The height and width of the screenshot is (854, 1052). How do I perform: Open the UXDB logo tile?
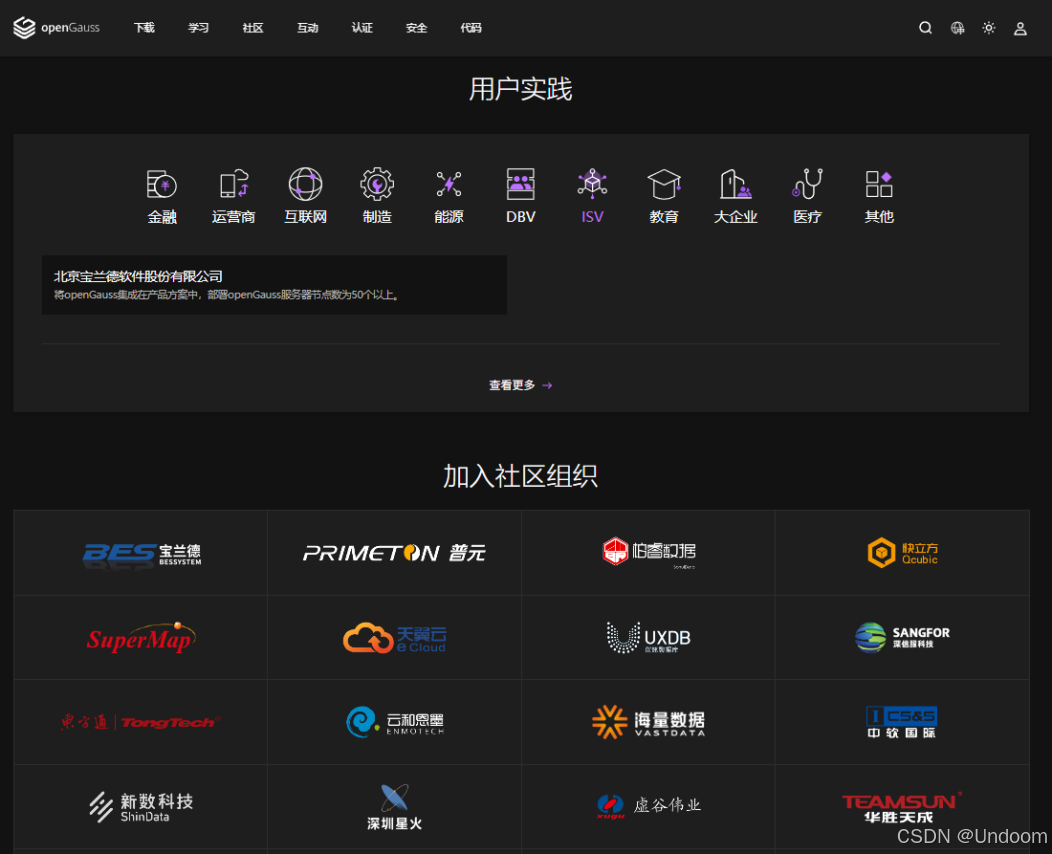(x=648, y=637)
